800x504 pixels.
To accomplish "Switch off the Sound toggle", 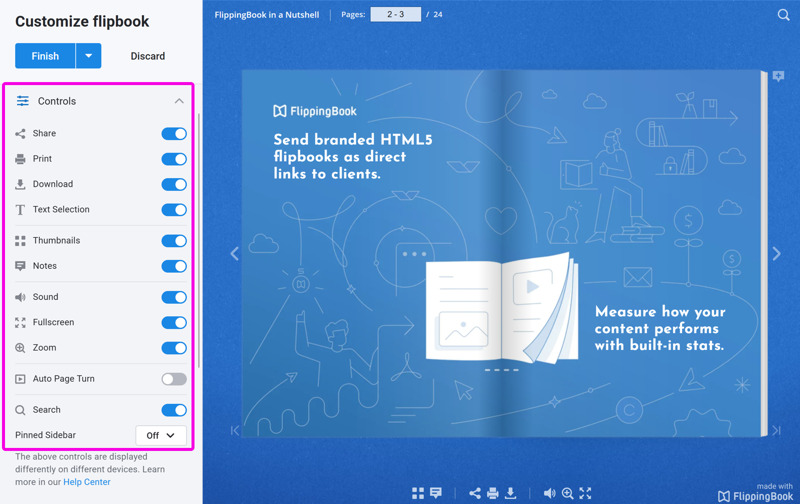I will click(x=174, y=297).
